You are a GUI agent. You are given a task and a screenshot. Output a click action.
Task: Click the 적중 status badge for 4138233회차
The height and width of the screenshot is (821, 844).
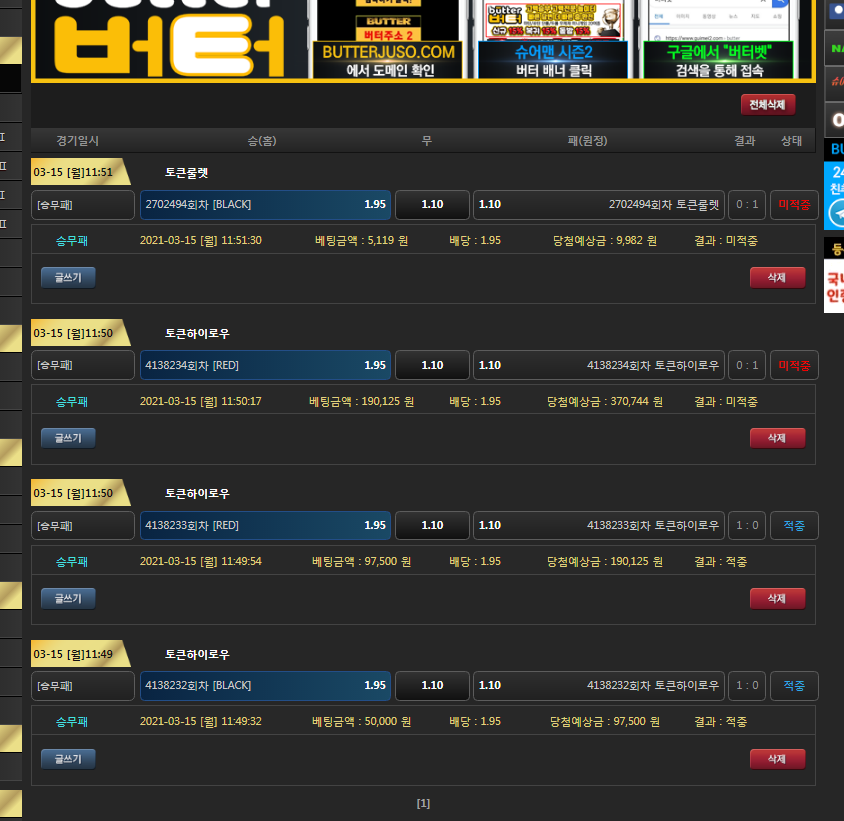(x=794, y=526)
